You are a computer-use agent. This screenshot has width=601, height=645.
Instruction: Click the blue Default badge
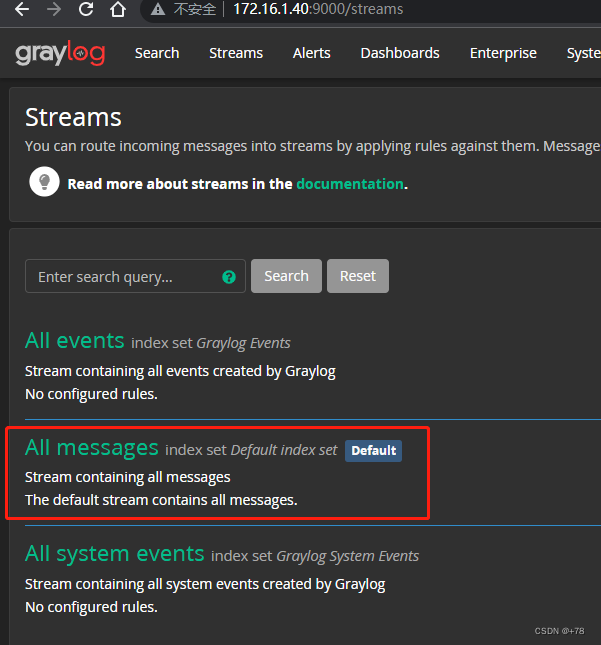click(x=374, y=450)
